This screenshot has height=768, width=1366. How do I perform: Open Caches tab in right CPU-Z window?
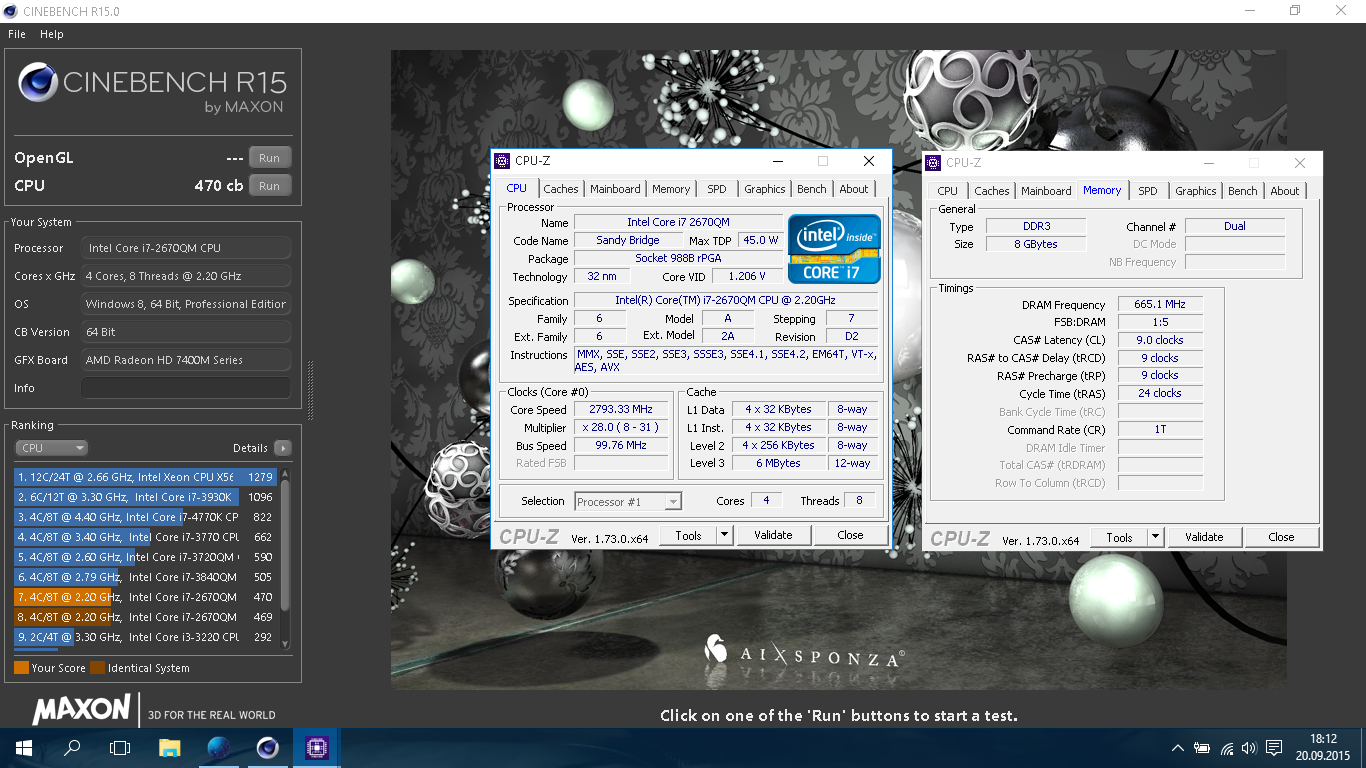coord(992,191)
